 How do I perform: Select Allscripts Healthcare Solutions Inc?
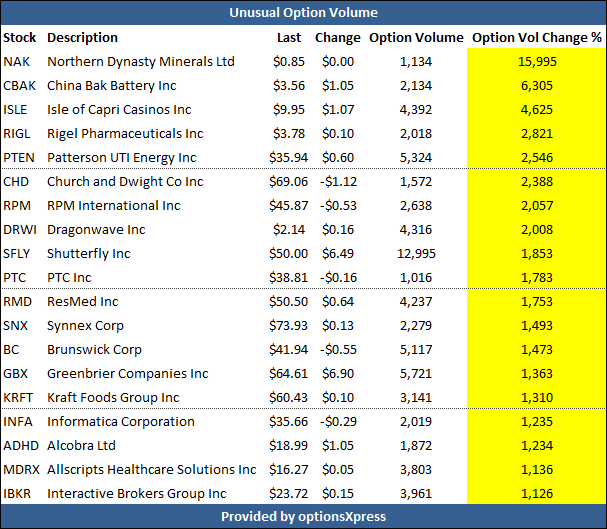coord(152,469)
